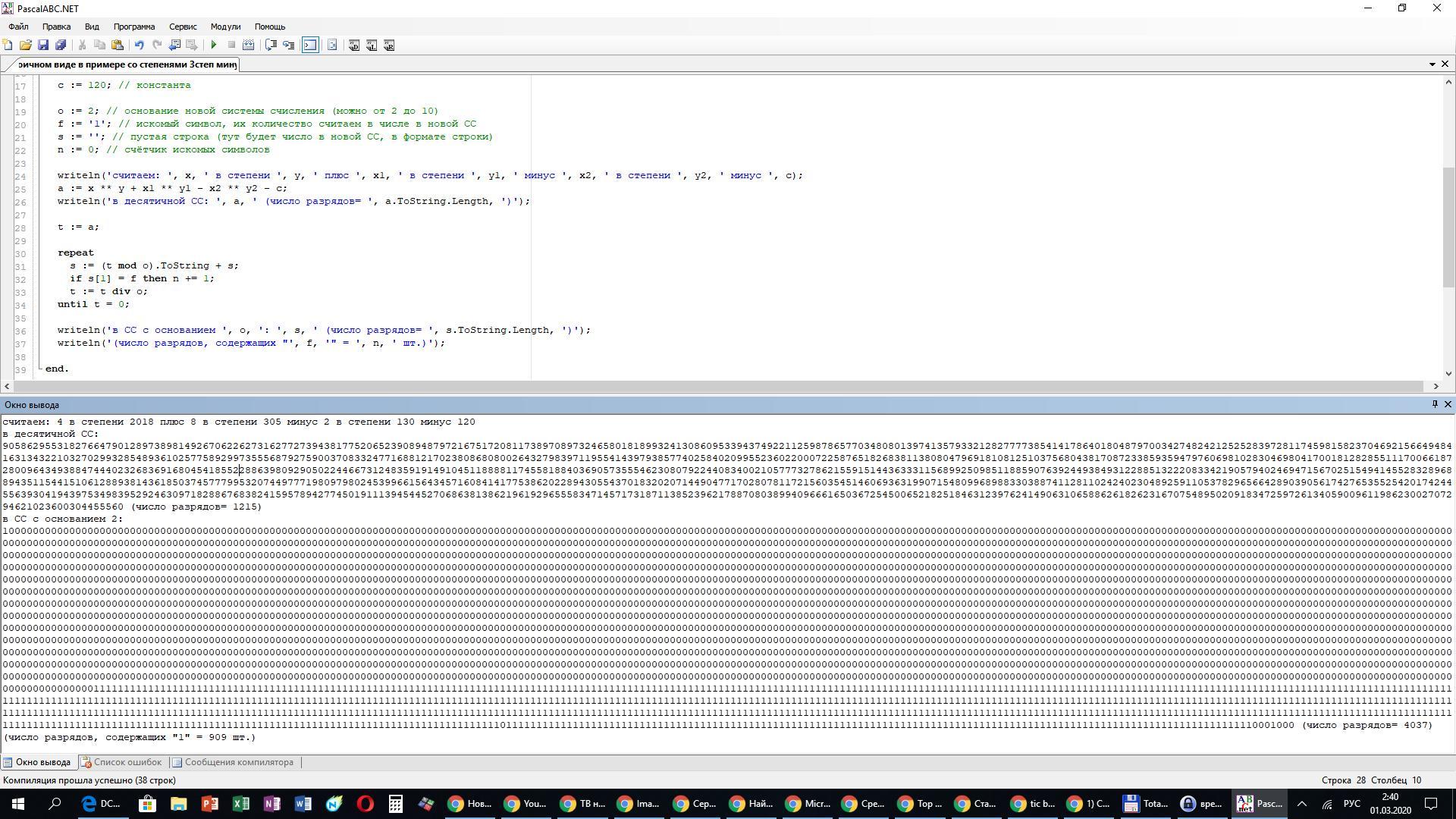The image size is (1456, 819).
Task: Collapse code block at end line
Action: pyautogui.click(x=39, y=369)
